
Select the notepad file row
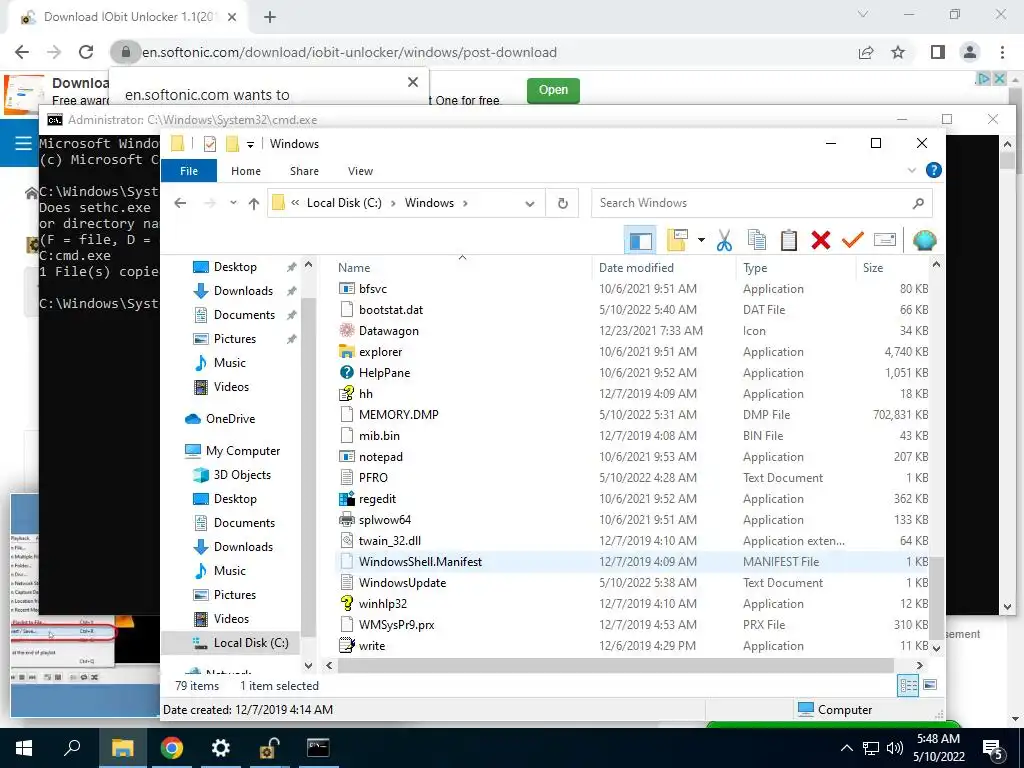(x=632, y=457)
